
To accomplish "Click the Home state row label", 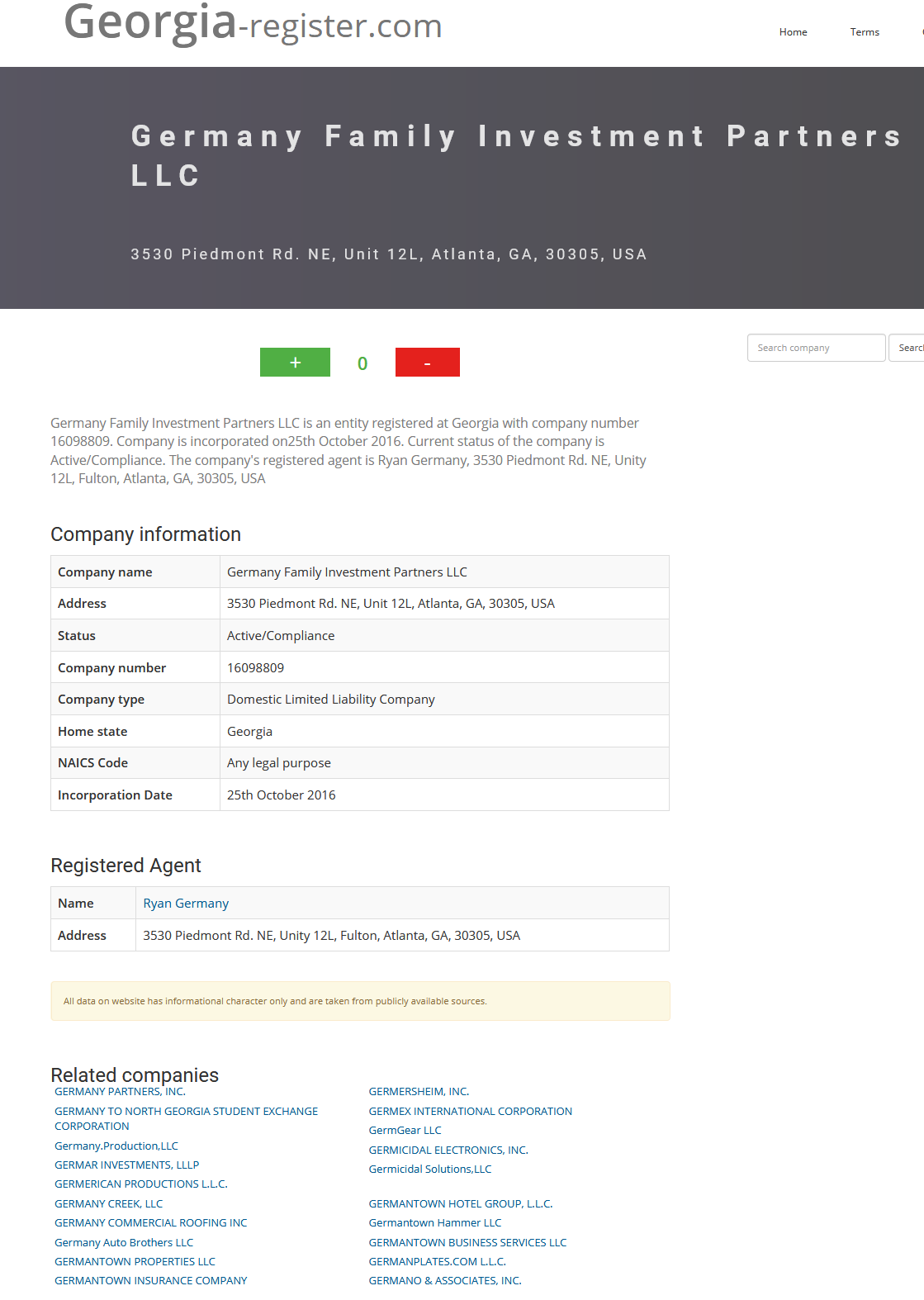I will click(92, 732).
